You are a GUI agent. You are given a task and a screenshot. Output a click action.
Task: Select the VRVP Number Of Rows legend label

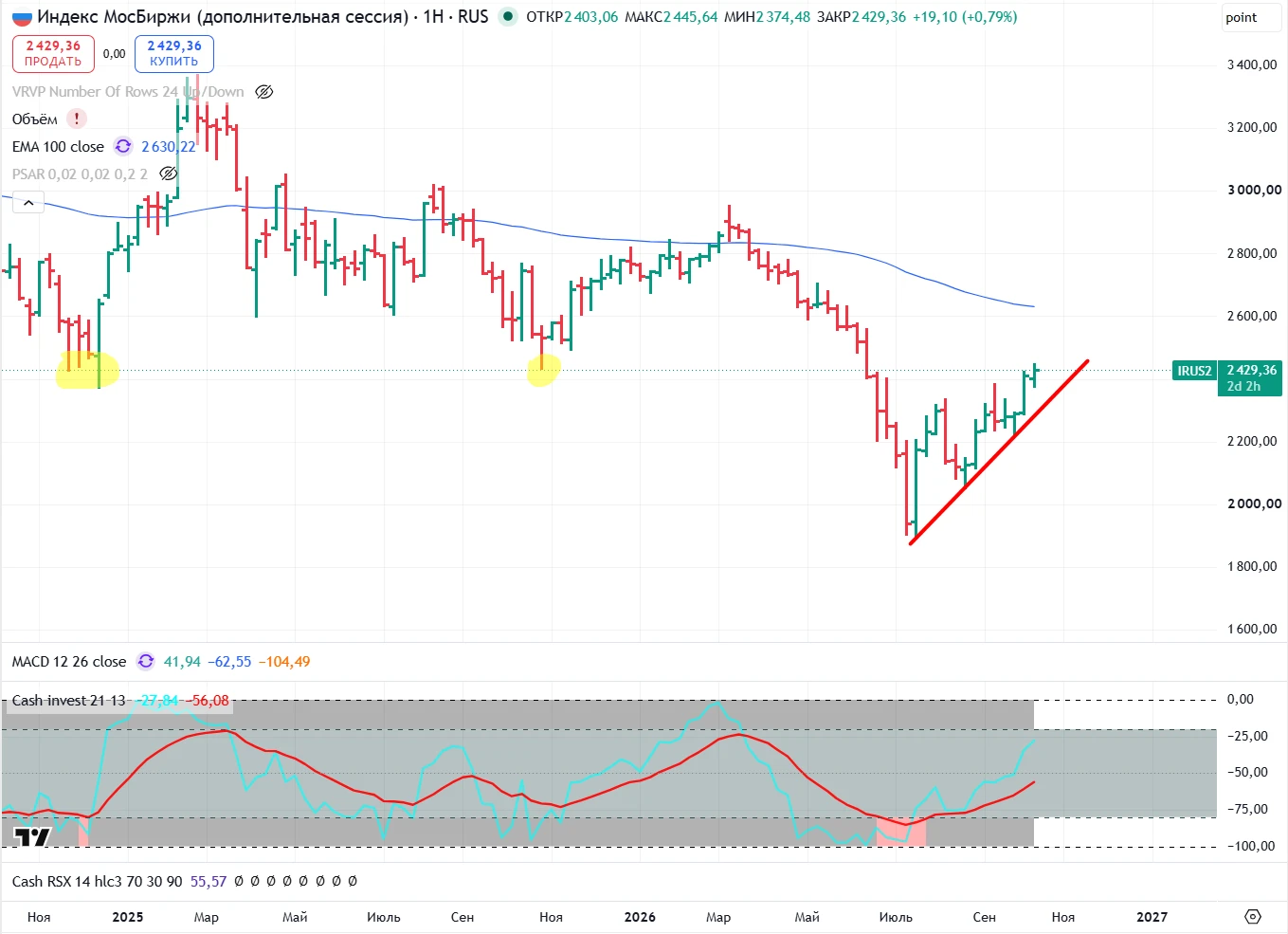(128, 91)
